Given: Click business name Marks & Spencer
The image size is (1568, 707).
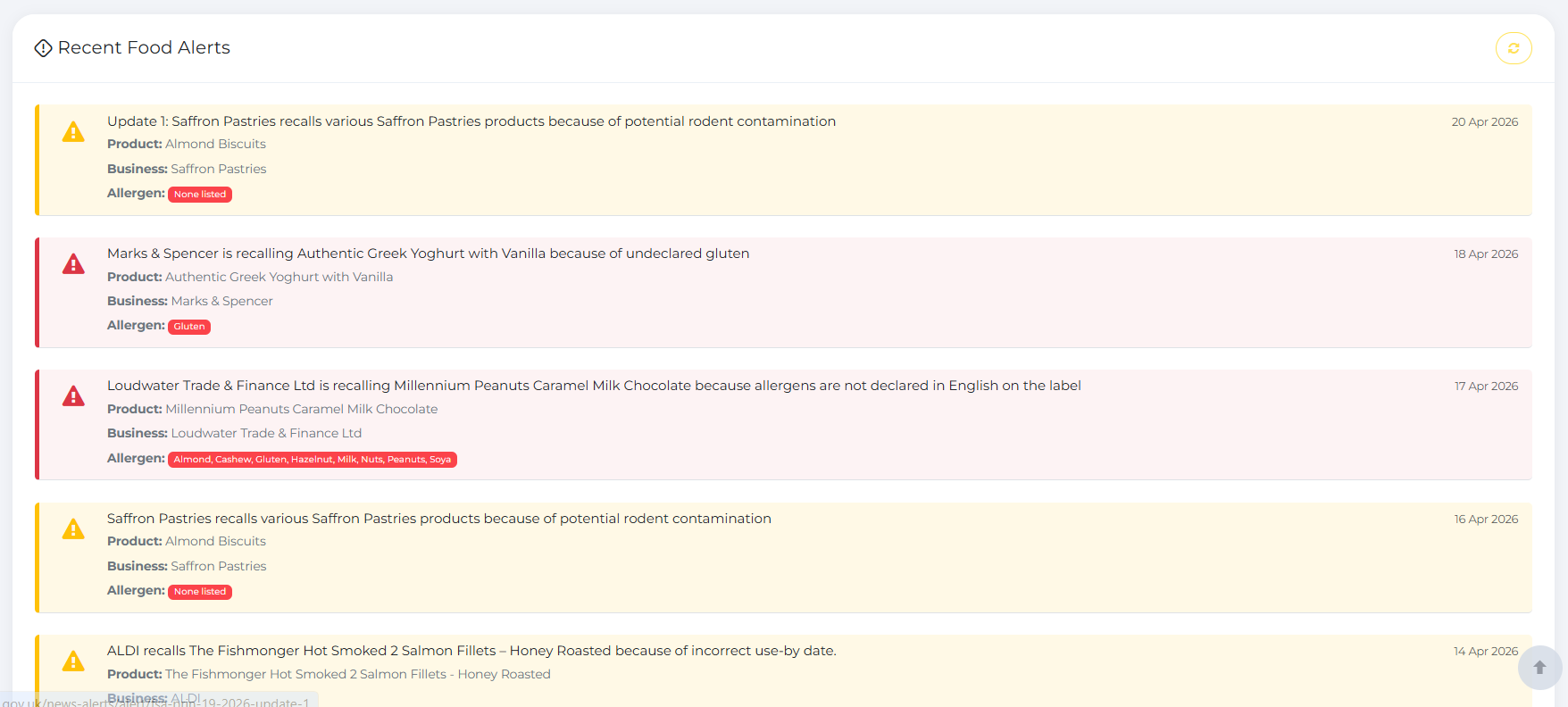Looking at the screenshot, I should (222, 301).
